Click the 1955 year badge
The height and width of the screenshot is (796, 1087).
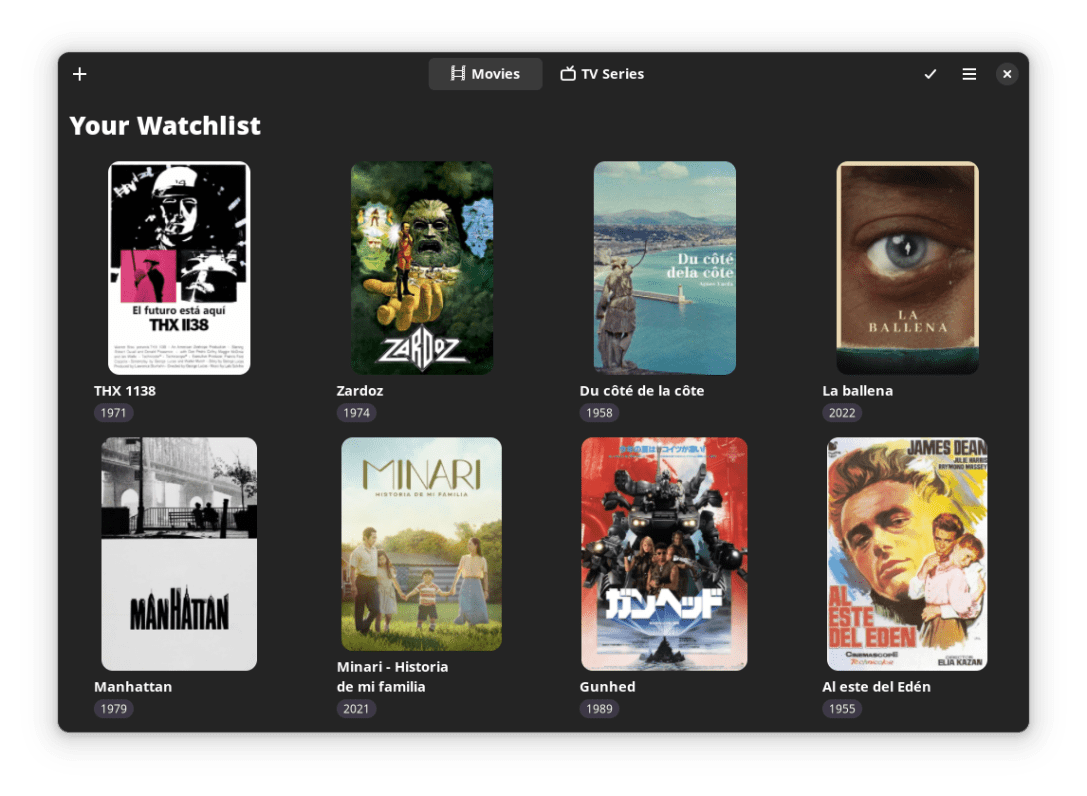point(842,709)
